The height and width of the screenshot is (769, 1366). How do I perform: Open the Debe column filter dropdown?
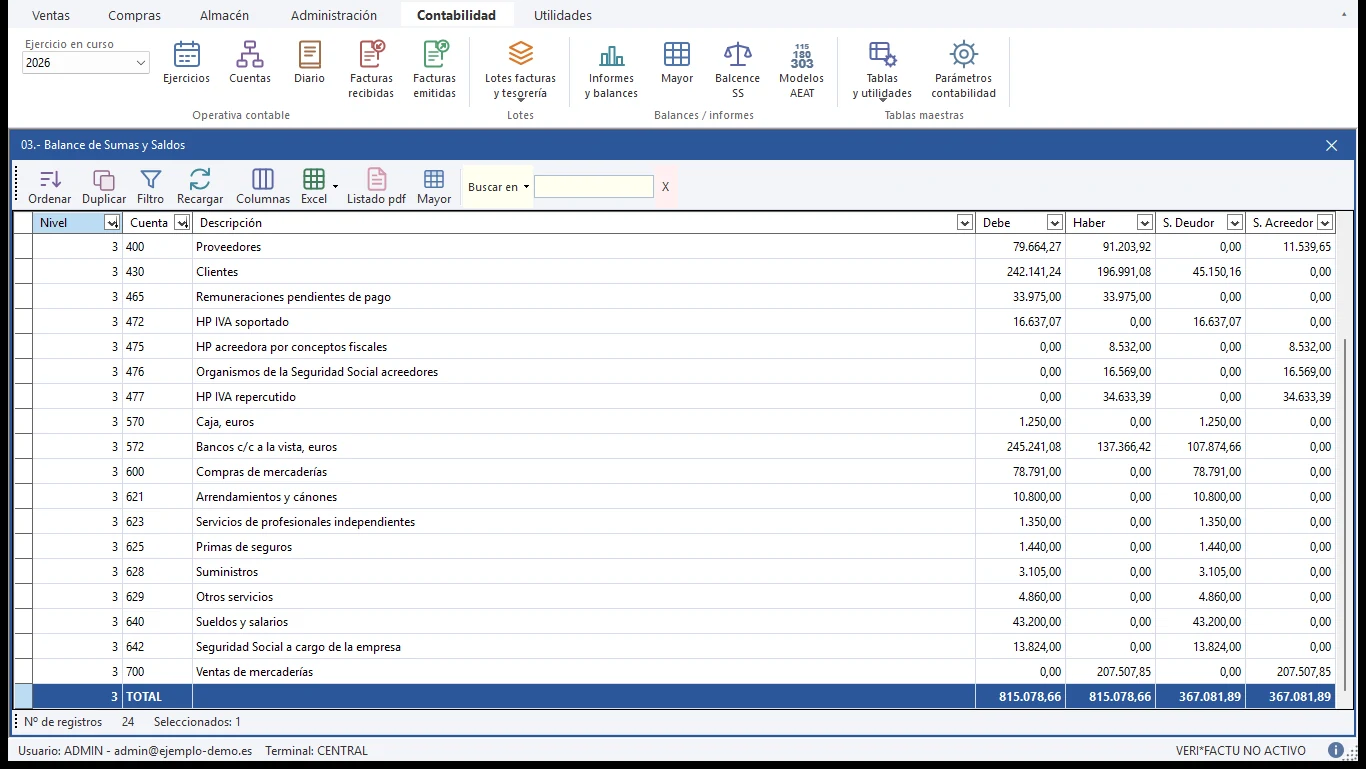point(1055,223)
